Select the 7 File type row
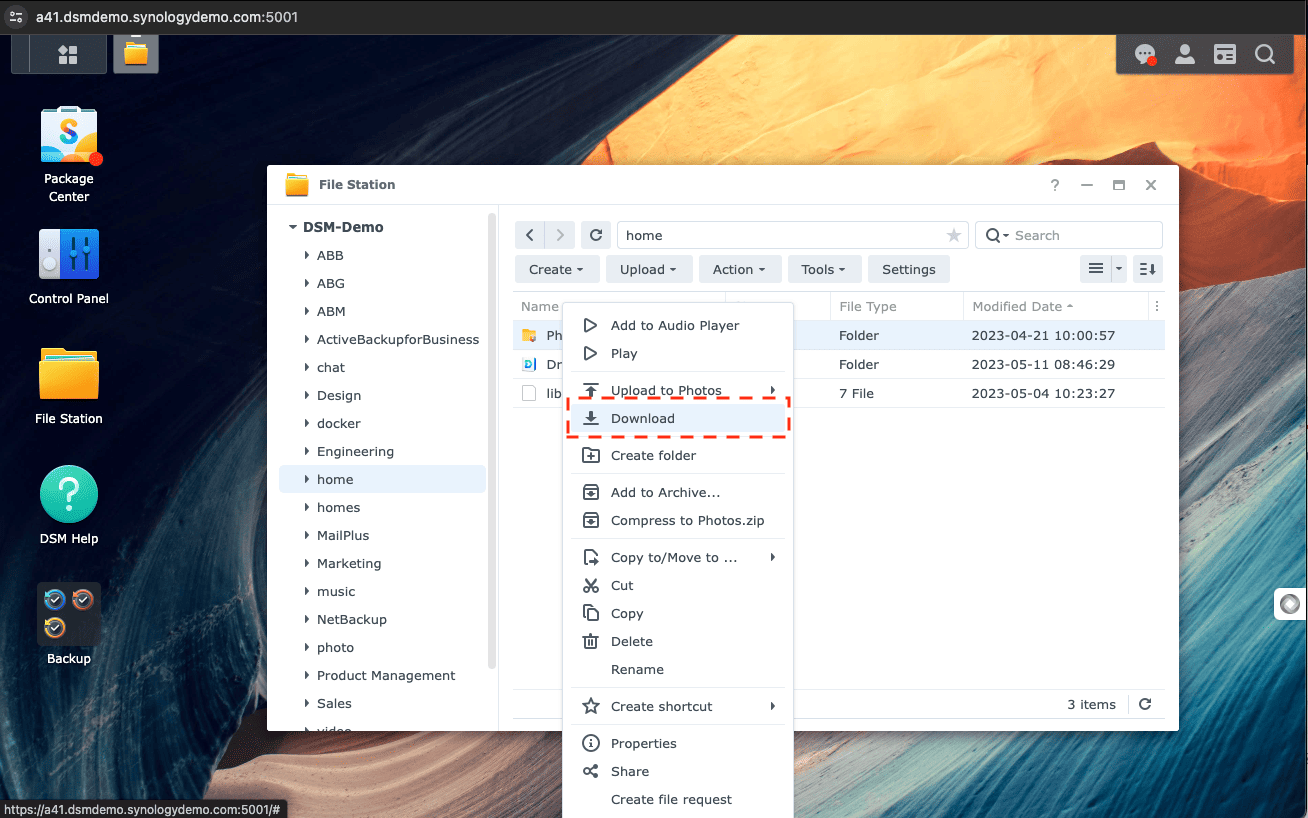The image size is (1308, 818). click(839, 393)
